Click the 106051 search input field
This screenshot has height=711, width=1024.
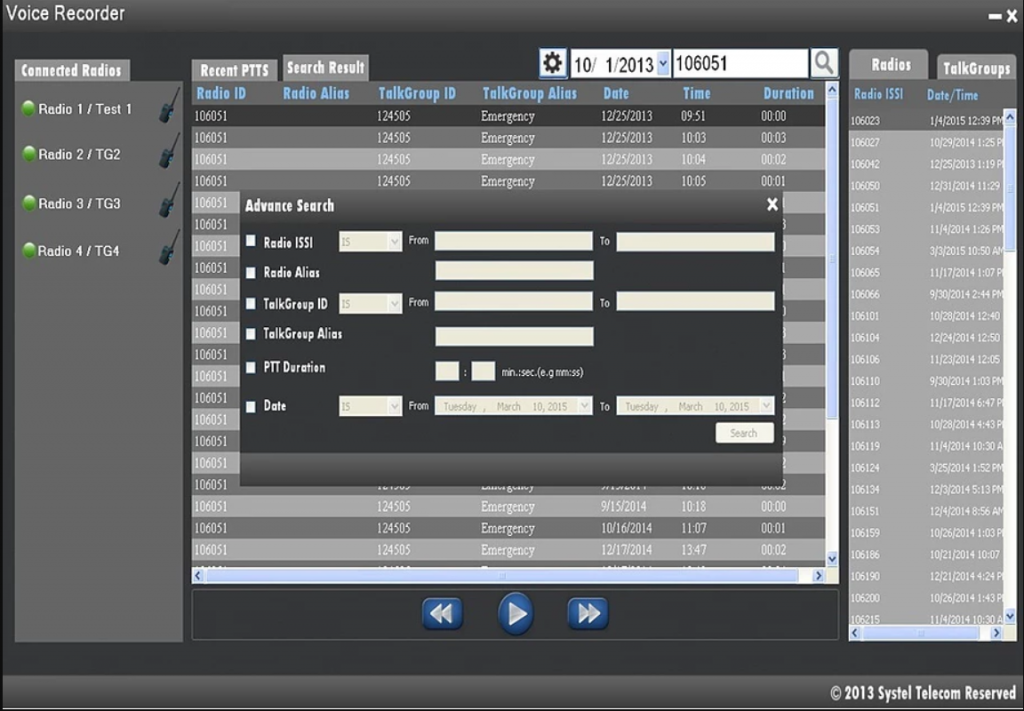click(740, 63)
